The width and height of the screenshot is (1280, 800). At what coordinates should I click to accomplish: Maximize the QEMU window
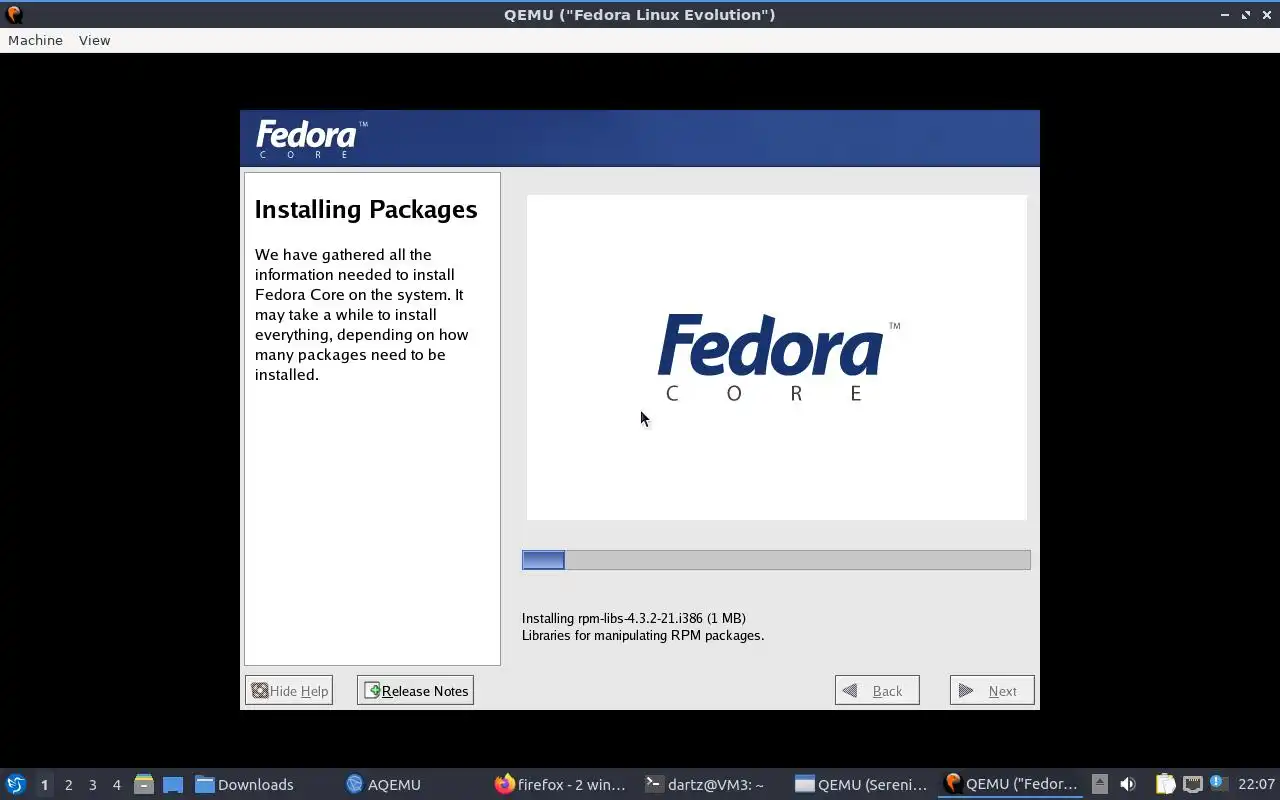[1246, 14]
